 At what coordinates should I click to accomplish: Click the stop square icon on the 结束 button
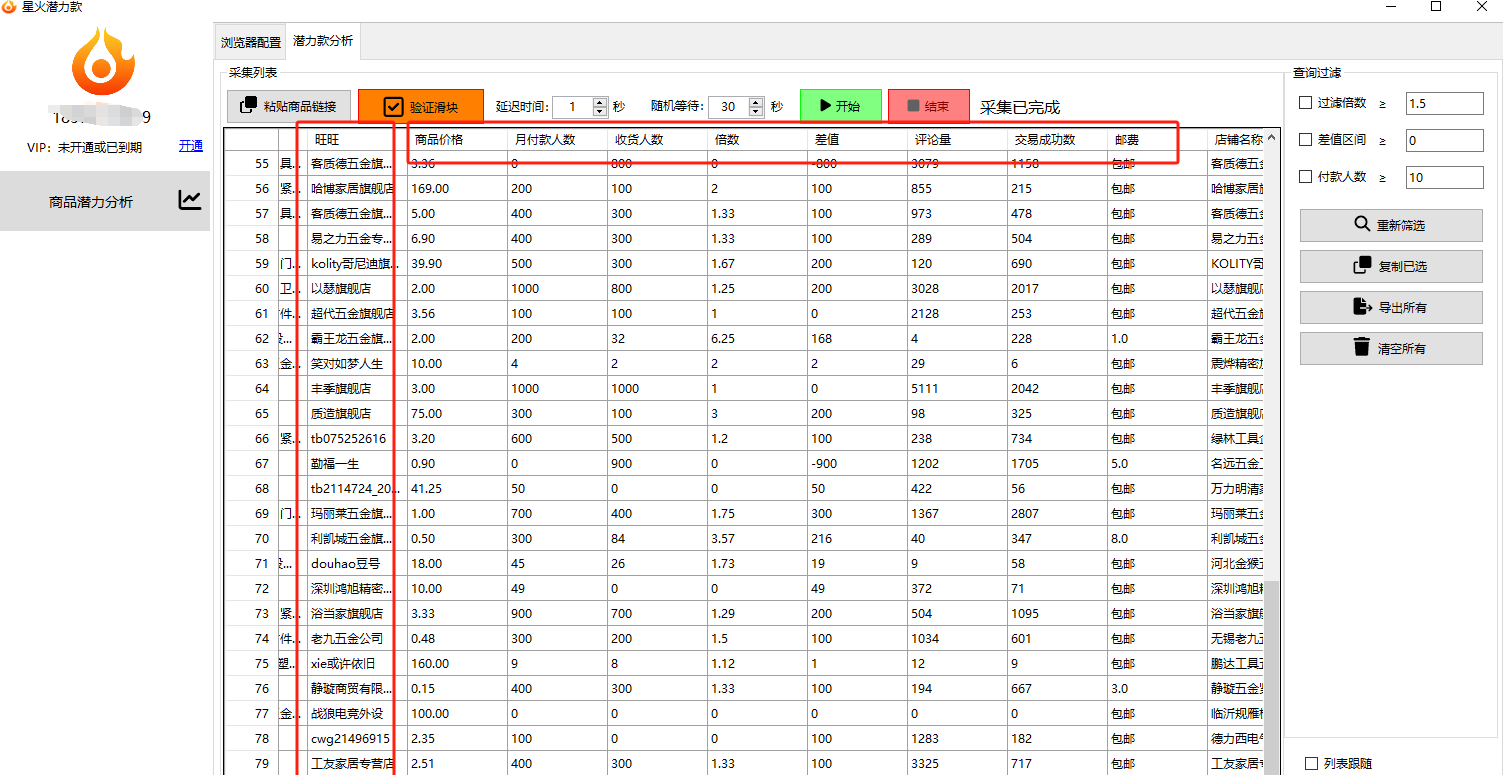[x=913, y=106]
